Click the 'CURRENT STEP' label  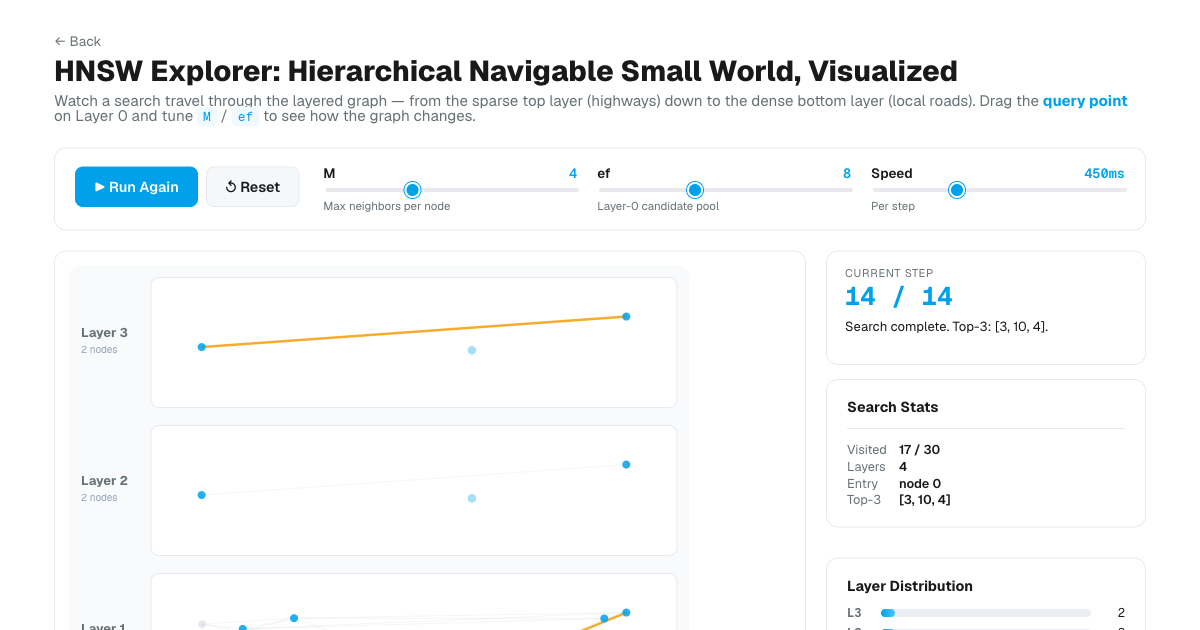(x=889, y=273)
